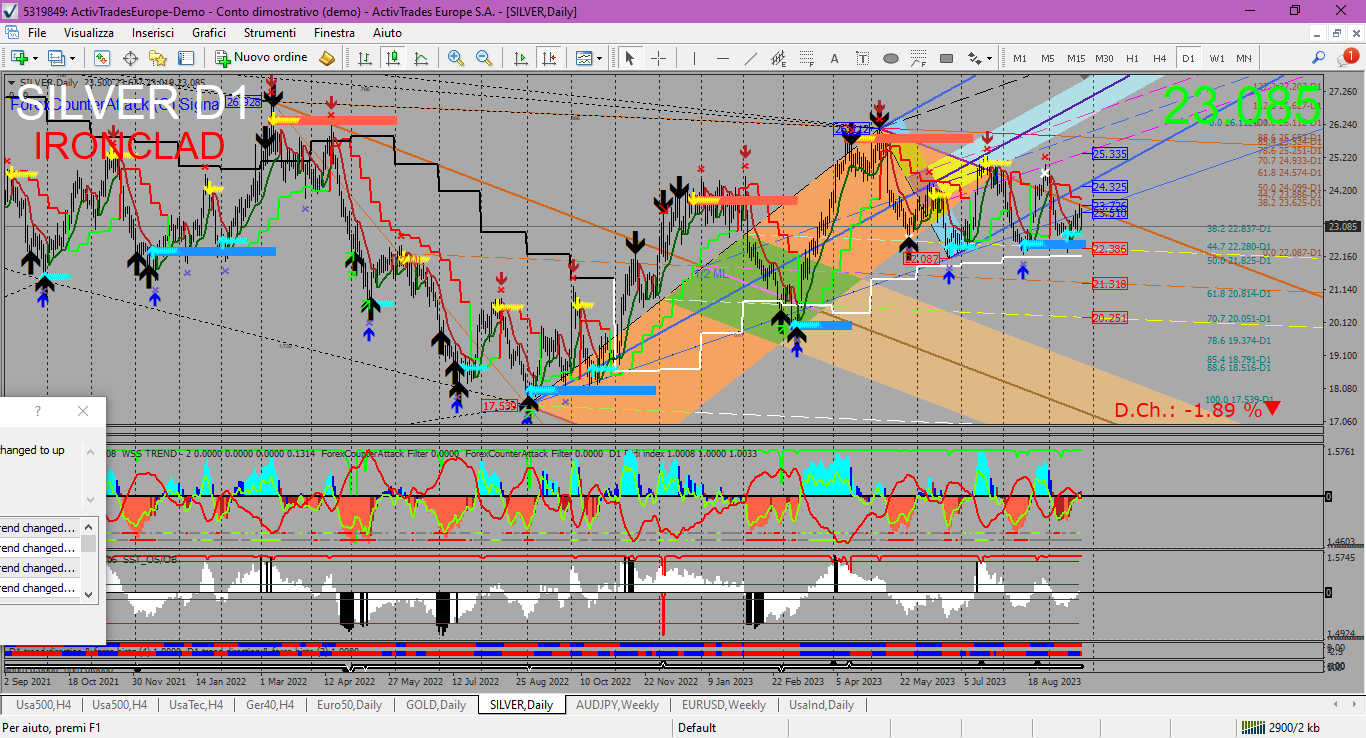Viewport: 1366px width, 738px height.
Task: Select the vertical line tool
Action: [694, 58]
